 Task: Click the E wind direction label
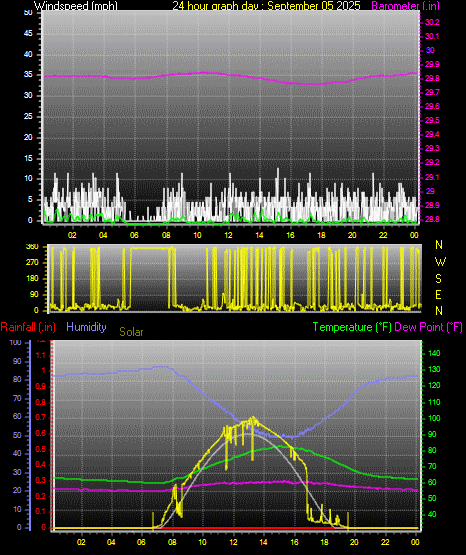pos(438,294)
